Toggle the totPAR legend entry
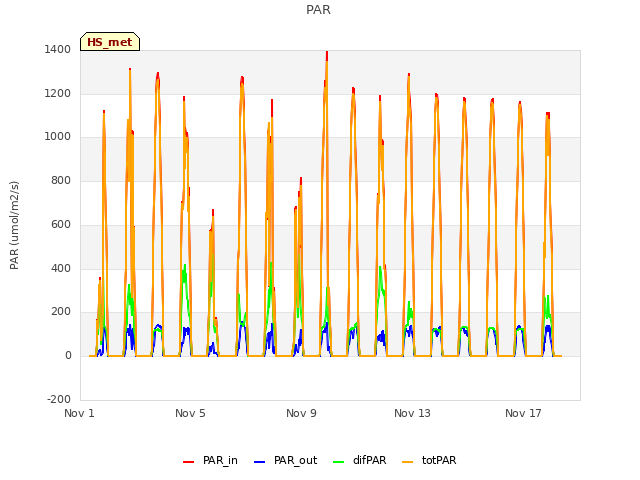Image resolution: width=640 pixels, height=480 pixels. [429, 460]
